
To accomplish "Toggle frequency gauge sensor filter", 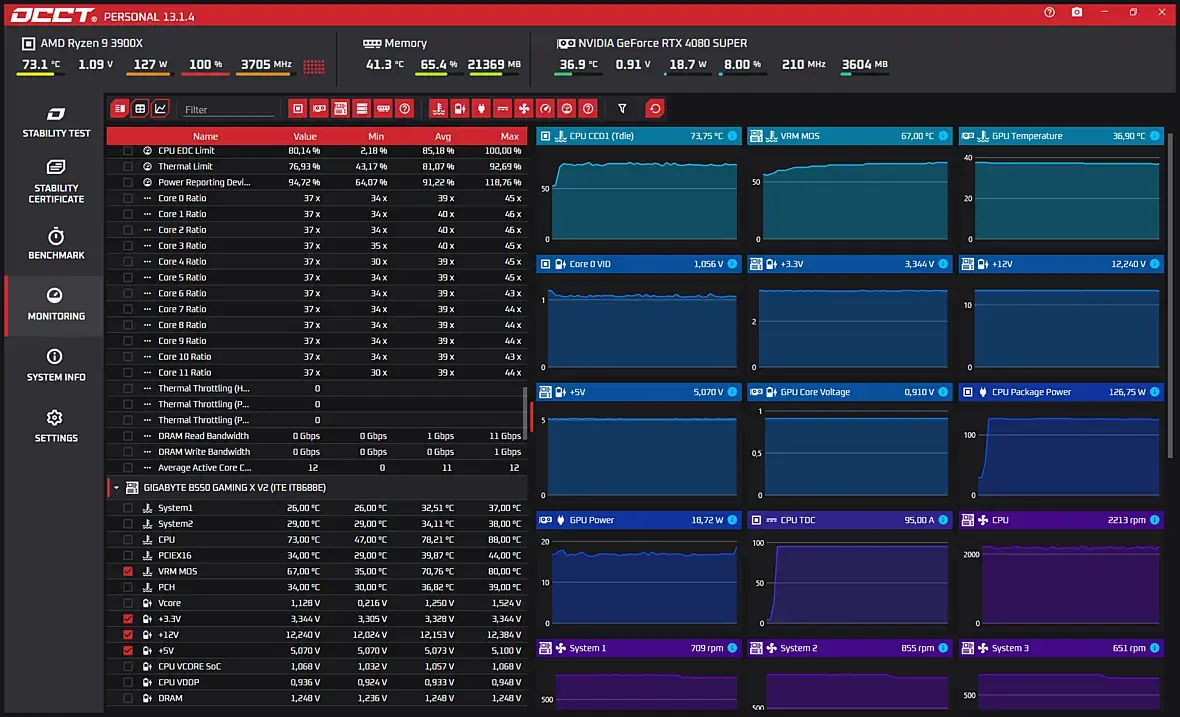I will tap(546, 108).
